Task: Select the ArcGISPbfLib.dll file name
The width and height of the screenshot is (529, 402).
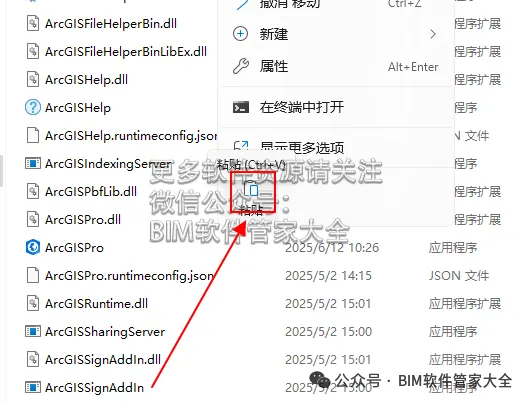Action: coord(91,192)
